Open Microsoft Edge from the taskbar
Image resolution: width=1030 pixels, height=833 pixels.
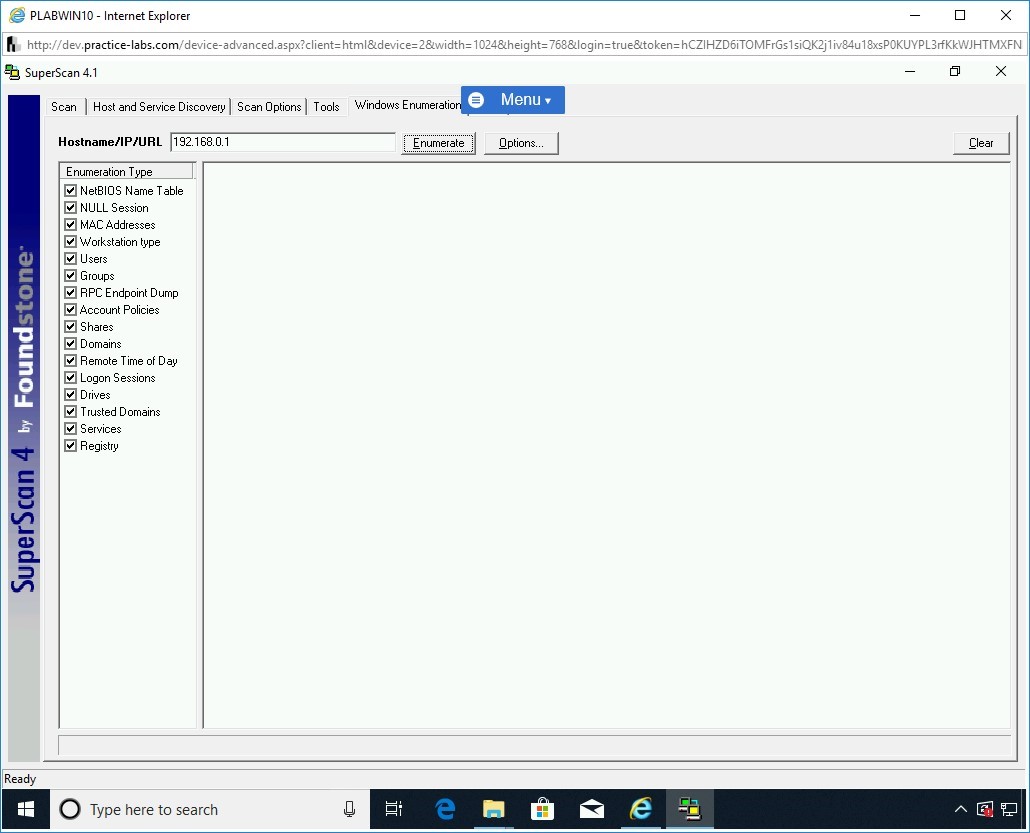[x=445, y=809]
